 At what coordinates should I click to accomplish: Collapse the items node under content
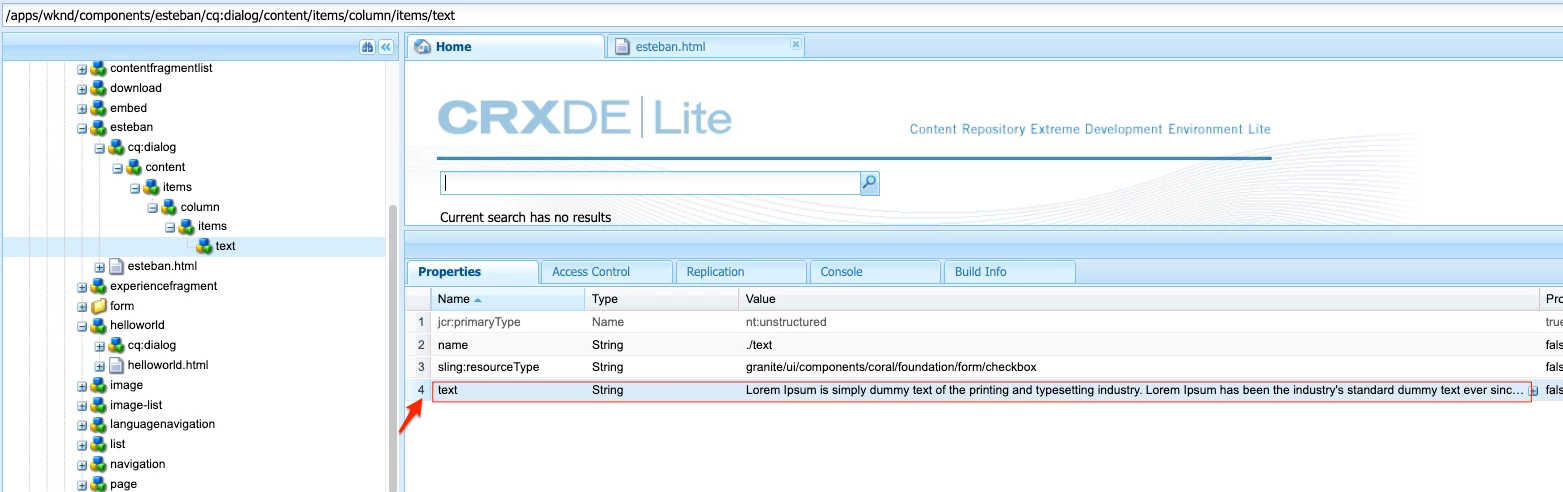click(135, 187)
